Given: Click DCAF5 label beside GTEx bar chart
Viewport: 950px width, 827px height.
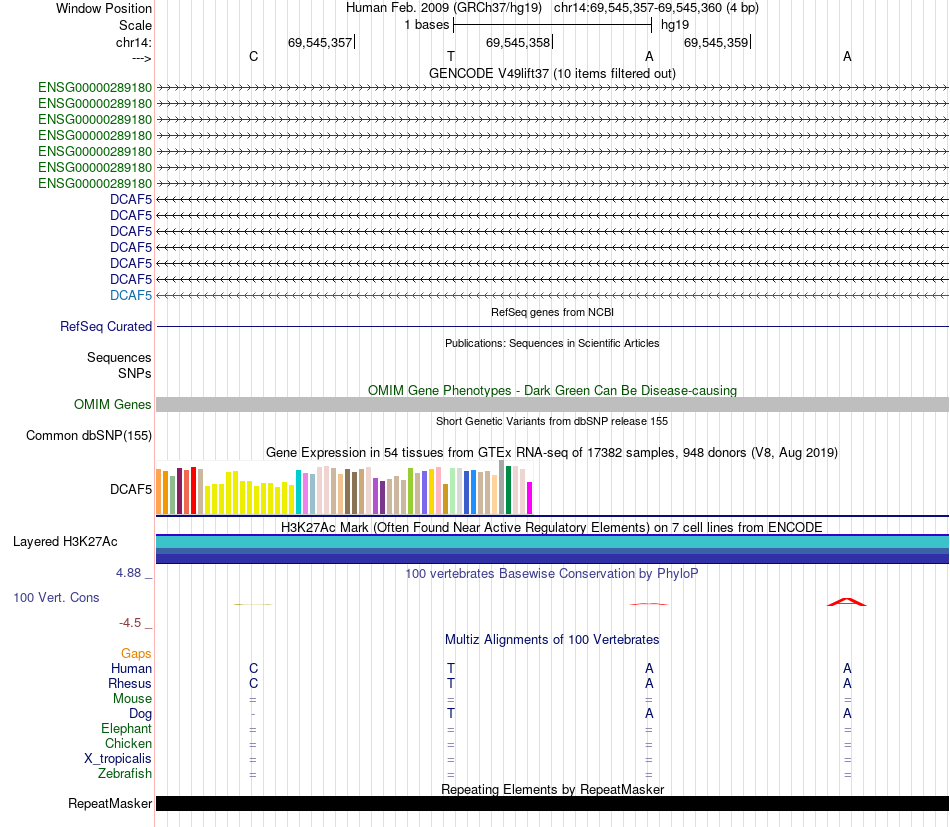Looking at the screenshot, I should click(131, 489).
